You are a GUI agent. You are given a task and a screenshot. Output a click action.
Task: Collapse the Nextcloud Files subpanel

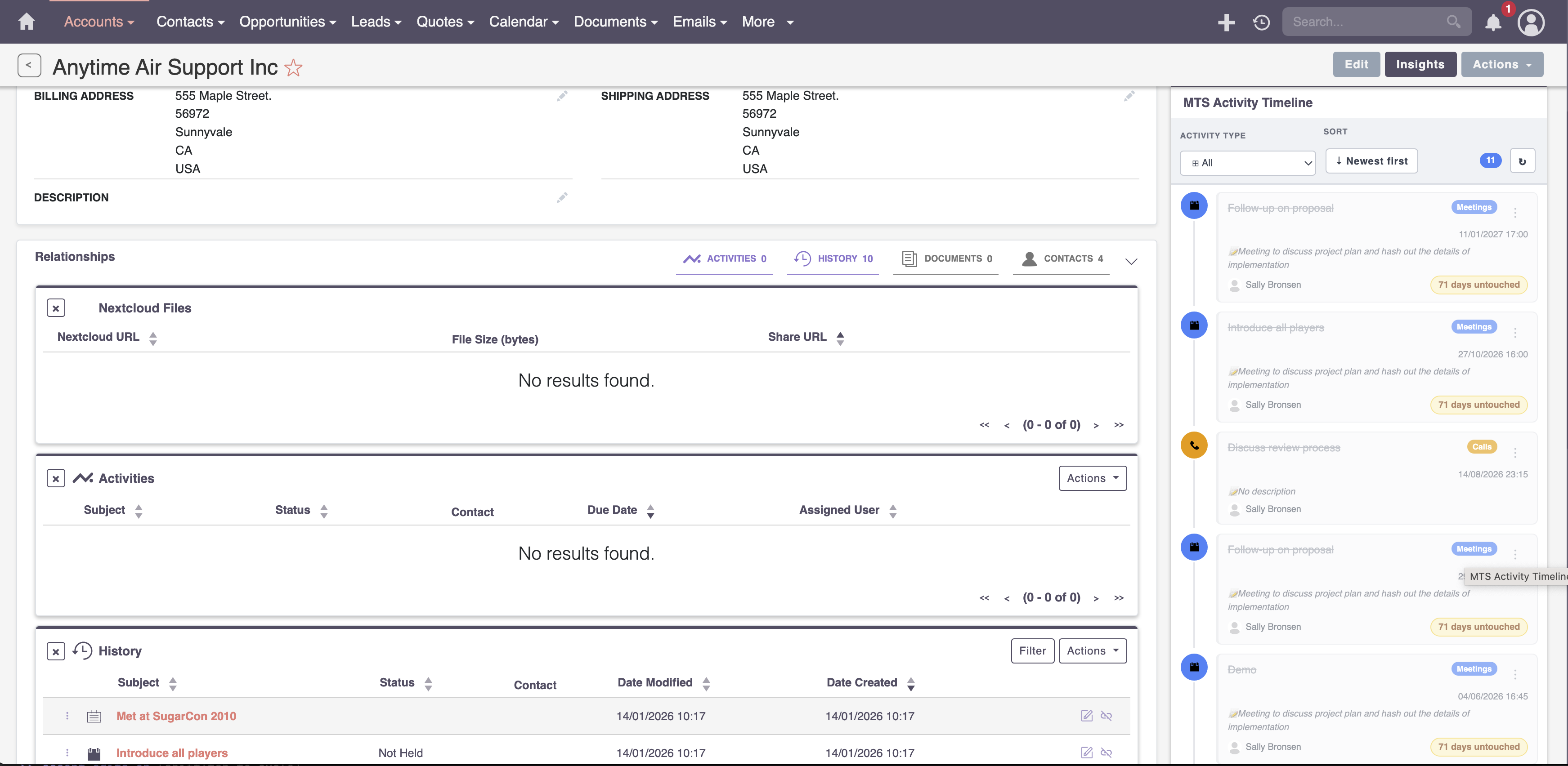(55, 308)
